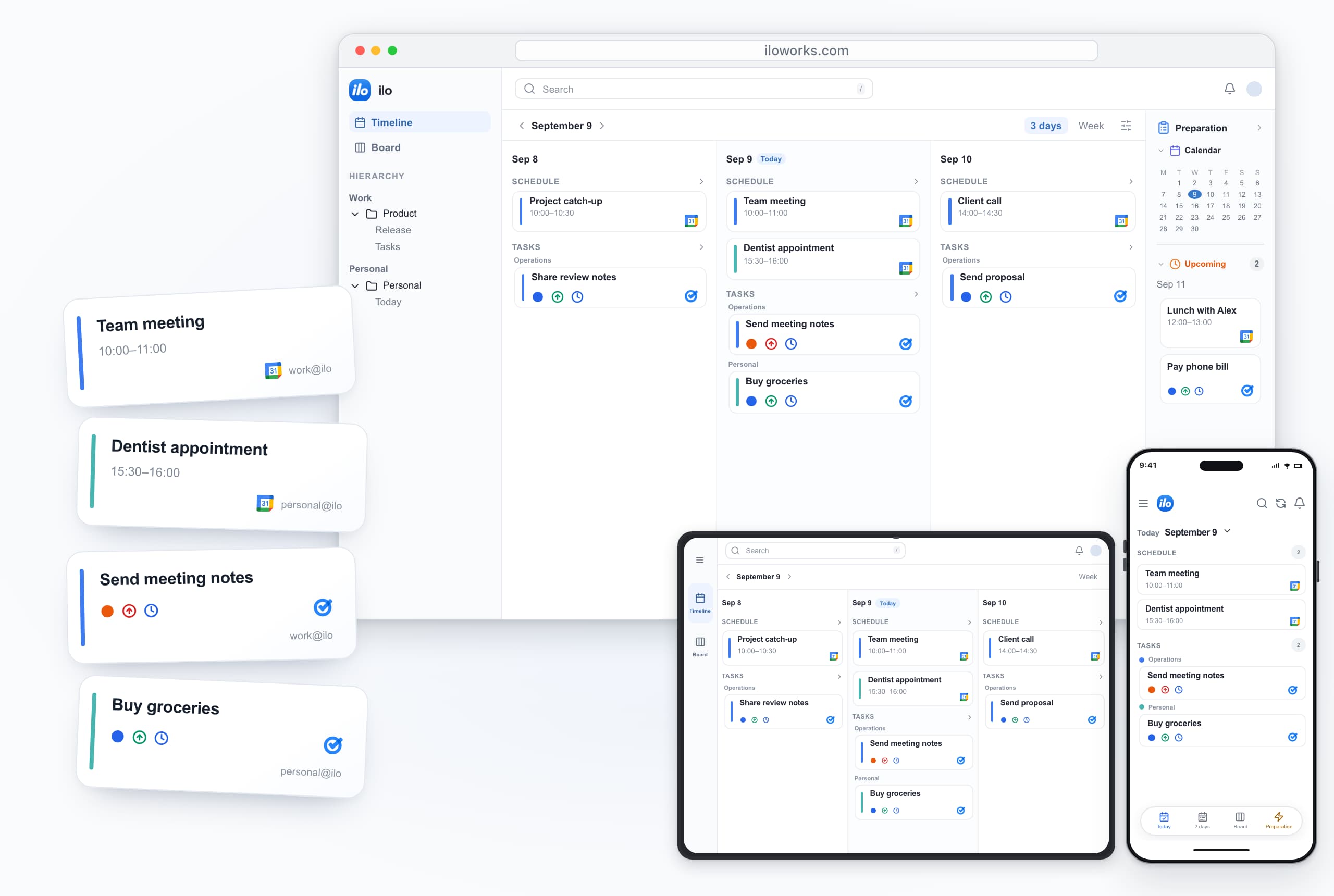Tap 2 days tab on phone bottom bar
This screenshot has width=1334, height=896.
coord(1202,820)
